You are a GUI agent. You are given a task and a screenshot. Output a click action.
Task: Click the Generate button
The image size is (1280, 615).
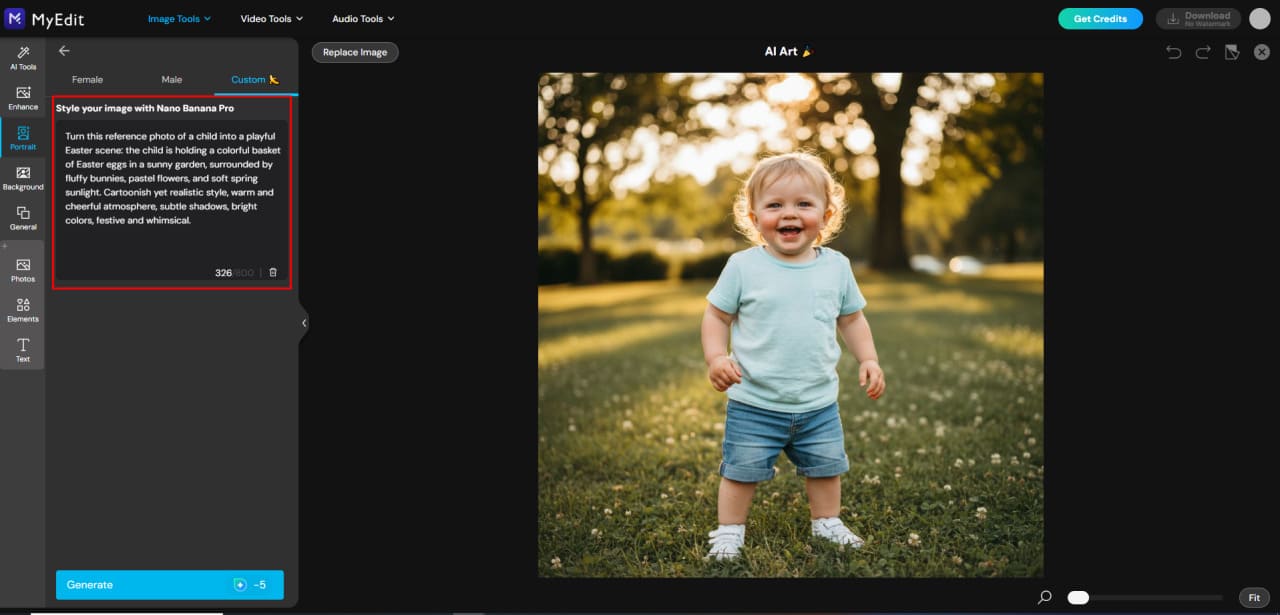[x=170, y=585]
